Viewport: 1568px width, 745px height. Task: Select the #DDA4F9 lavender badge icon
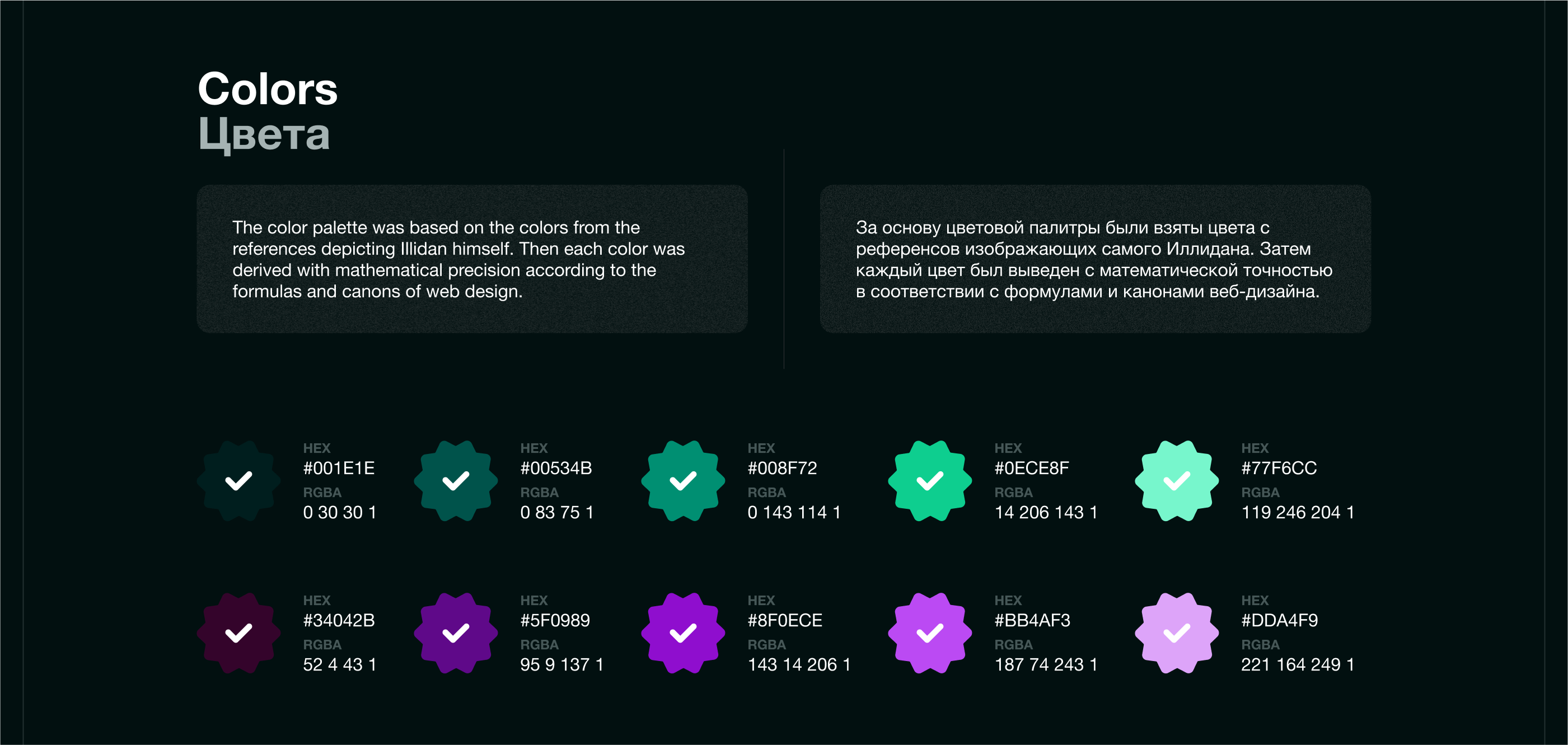click(1177, 633)
